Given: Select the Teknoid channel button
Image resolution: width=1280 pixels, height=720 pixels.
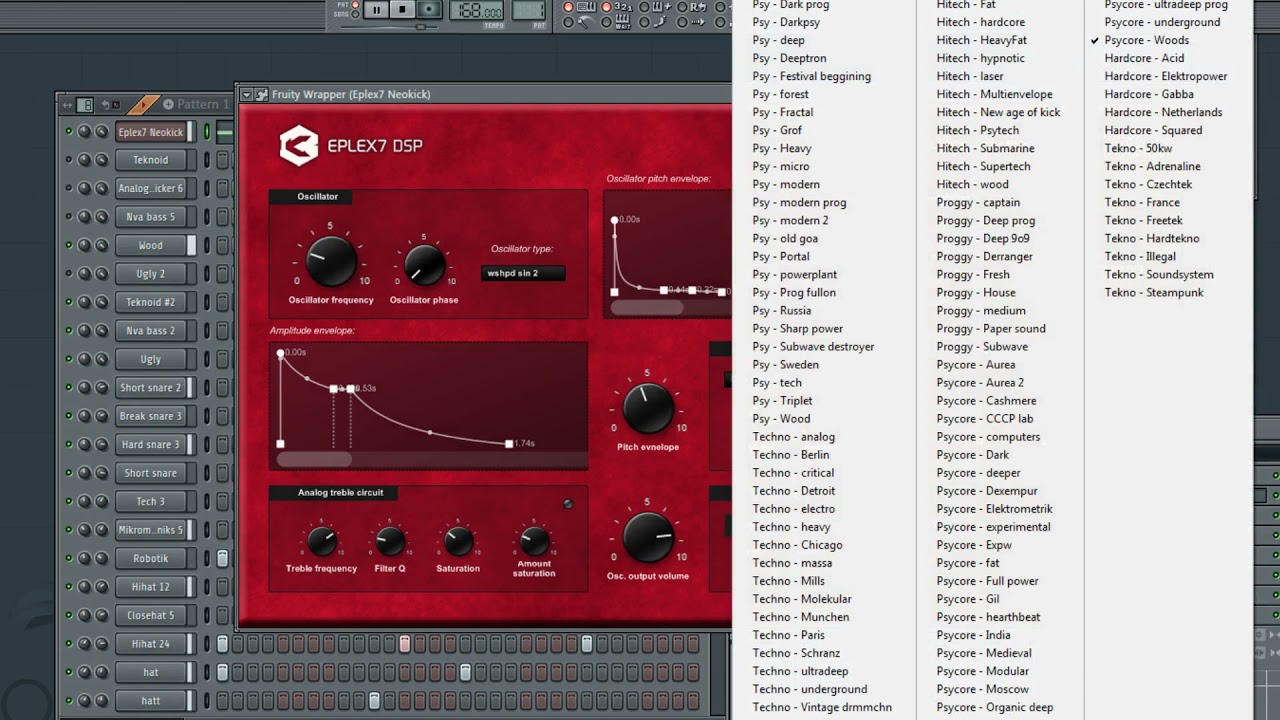Looking at the screenshot, I should point(151,160).
